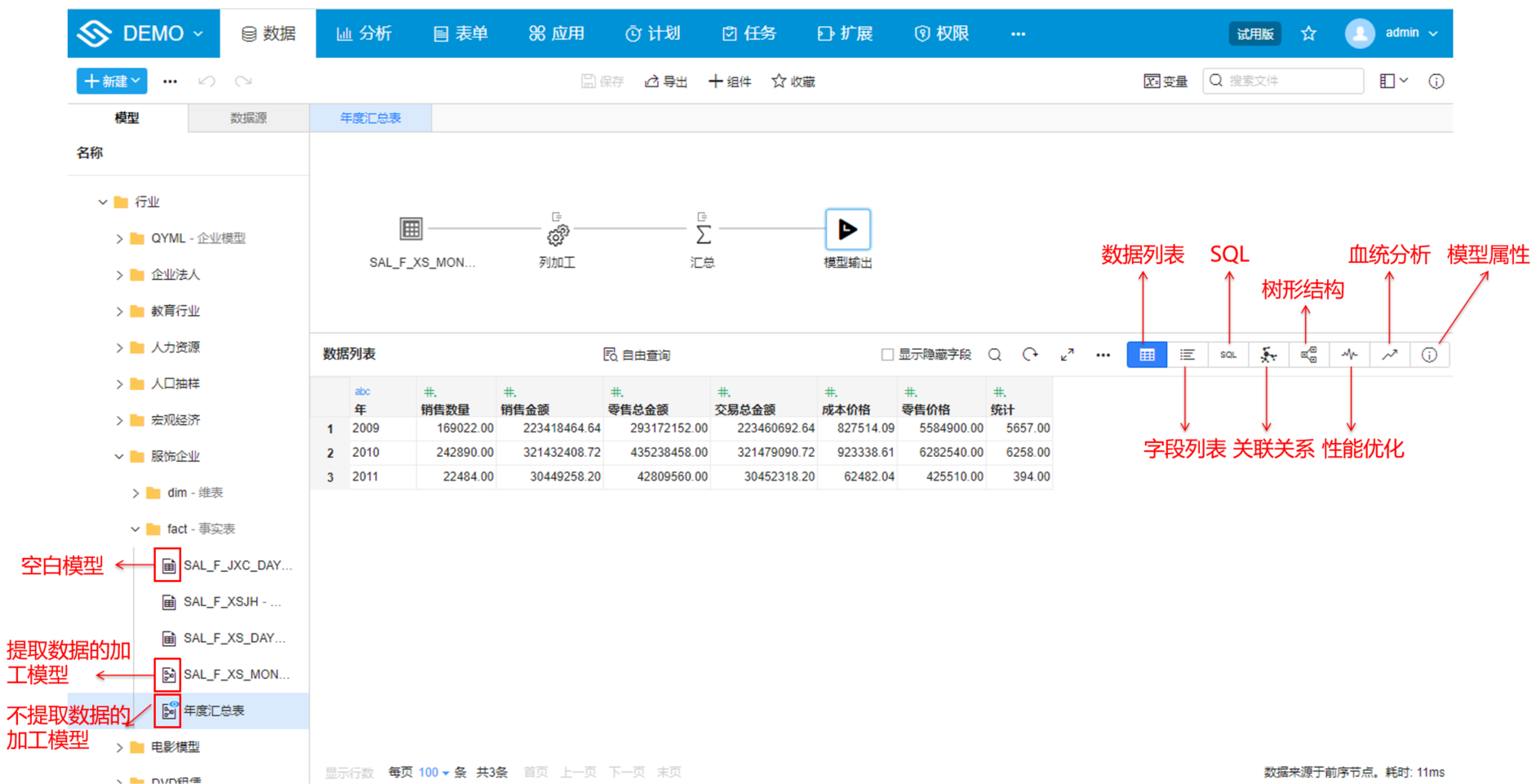The height and width of the screenshot is (784, 1532).
Task: Open the 分析 menu in the top bar
Action: (x=365, y=33)
